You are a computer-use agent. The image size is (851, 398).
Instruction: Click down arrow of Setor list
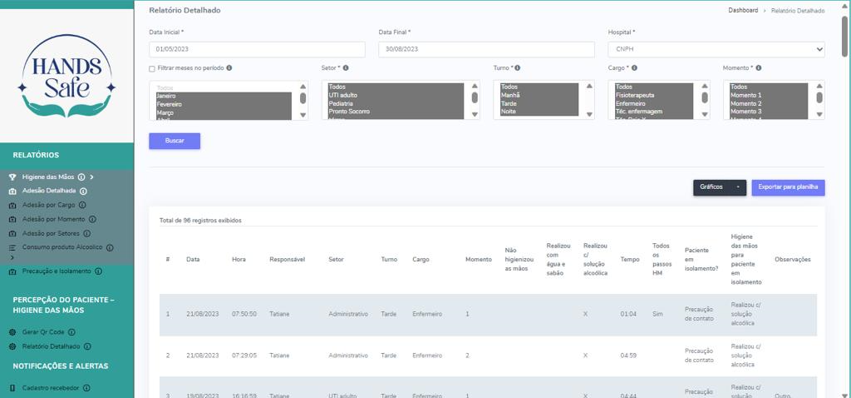[474, 115]
